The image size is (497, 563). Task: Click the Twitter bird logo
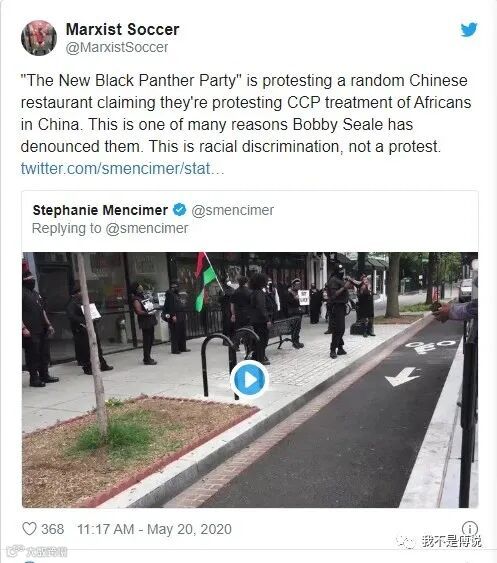coord(469,30)
